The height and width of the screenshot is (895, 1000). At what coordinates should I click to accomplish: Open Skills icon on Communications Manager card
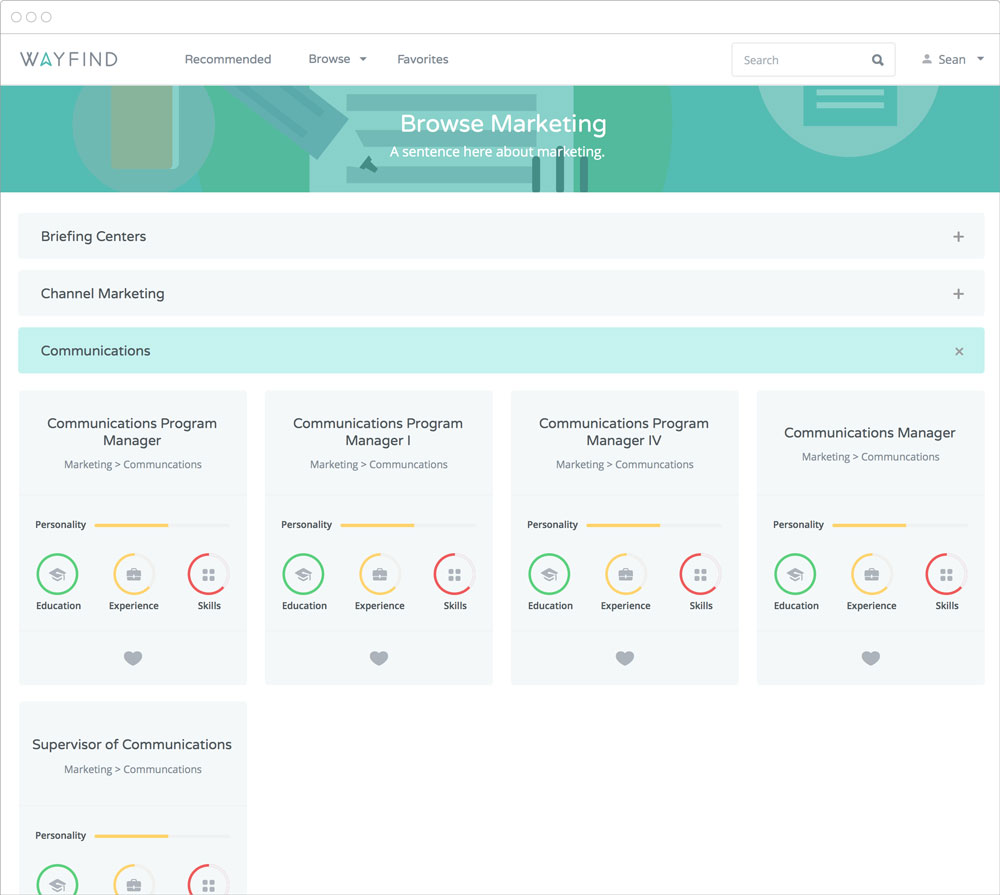coord(946,574)
